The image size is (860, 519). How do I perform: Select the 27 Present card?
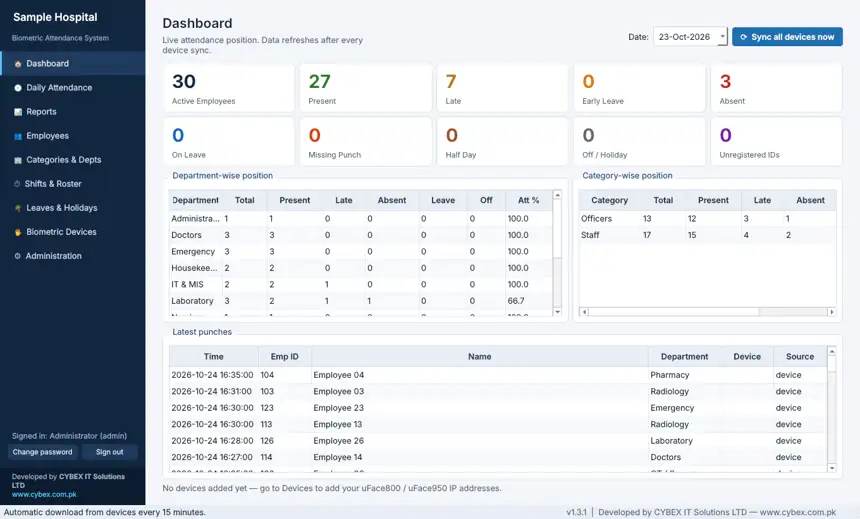pyautogui.click(x=366, y=88)
